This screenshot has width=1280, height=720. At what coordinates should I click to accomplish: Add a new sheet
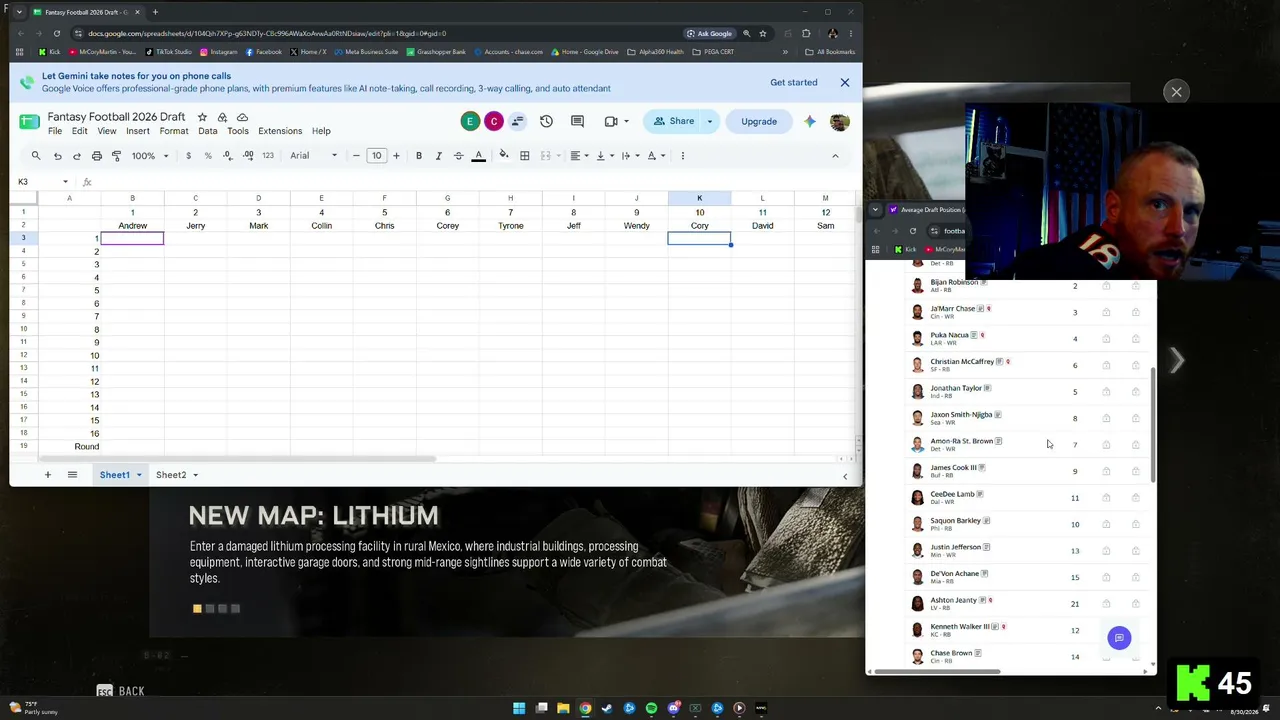pyautogui.click(x=47, y=474)
